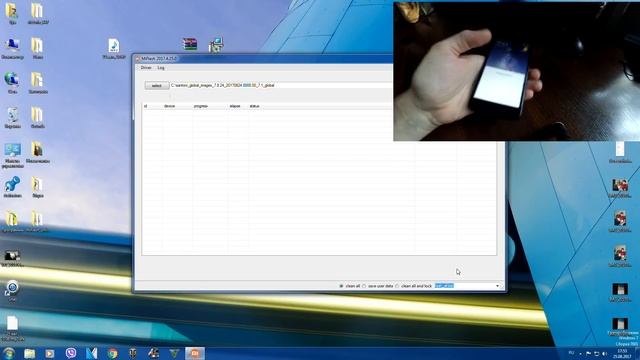This screenshot has height=360, width=640.
Task: Select the 'clean all and lock' option
Action: pyautogui.click(x=397, y=286)
